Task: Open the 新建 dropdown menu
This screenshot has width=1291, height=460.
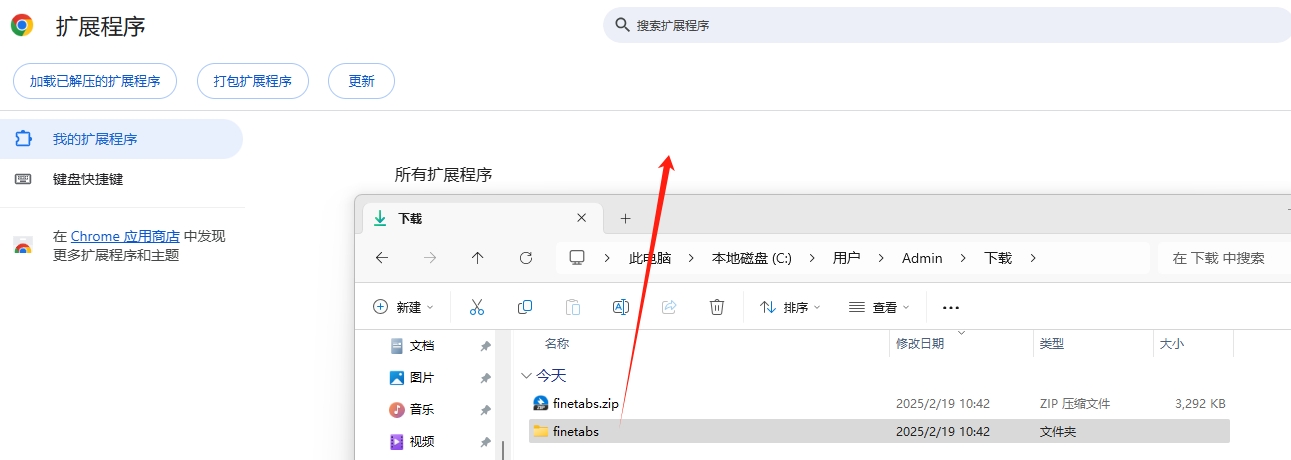Action: pyautogui.click(x=403, y=307)
